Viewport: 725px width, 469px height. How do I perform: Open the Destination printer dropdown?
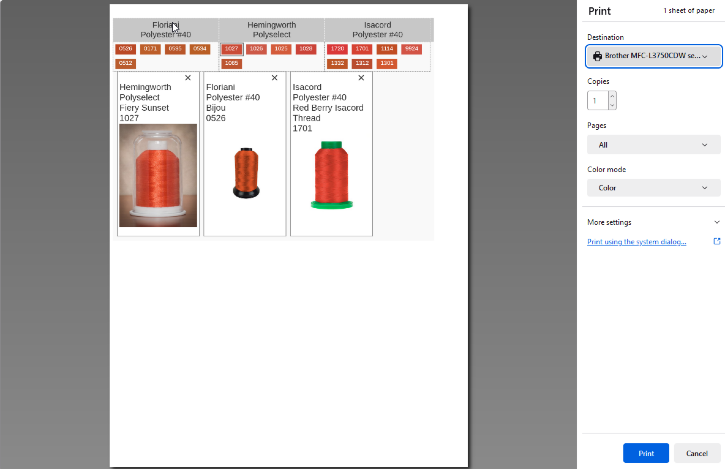point(653,56)
